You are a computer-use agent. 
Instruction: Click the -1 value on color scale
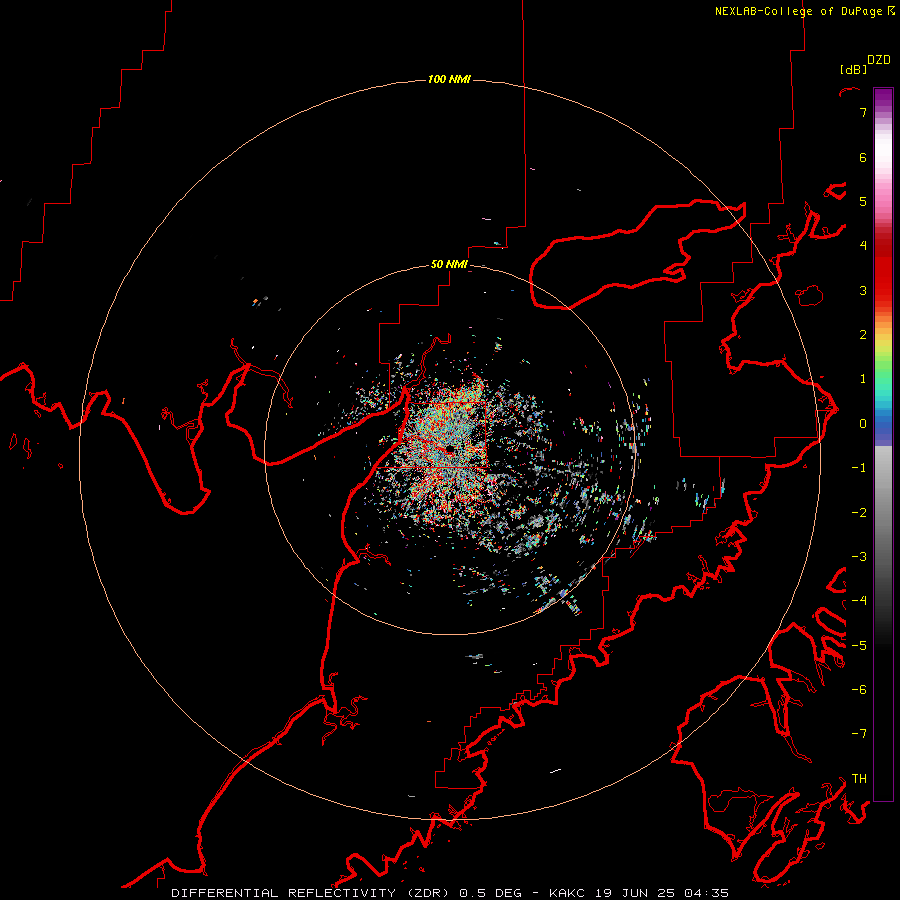coord(859,468)
